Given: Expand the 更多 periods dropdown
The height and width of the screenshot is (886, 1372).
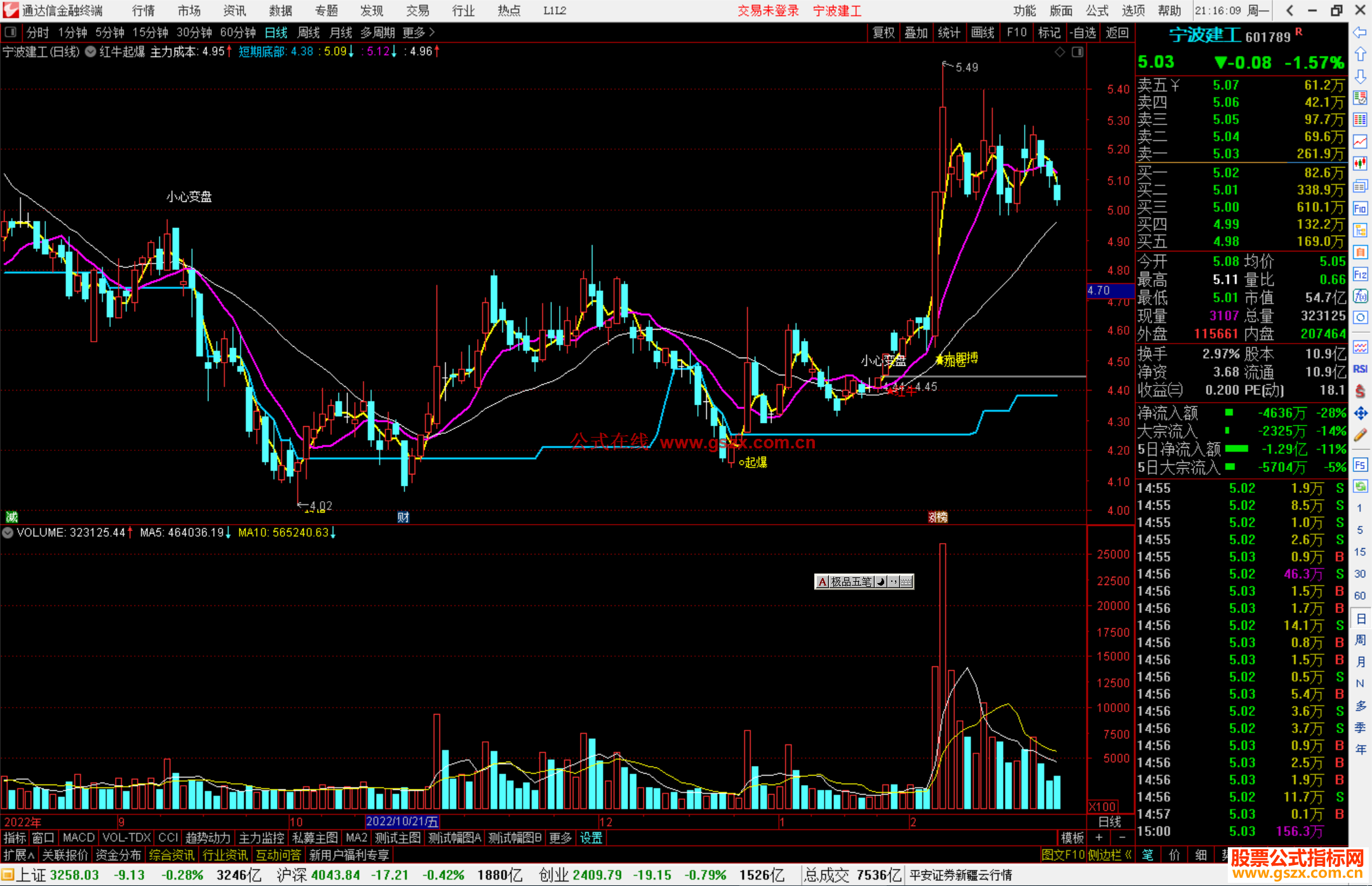Looking at the screenshot, I should [x=419, y=32].
